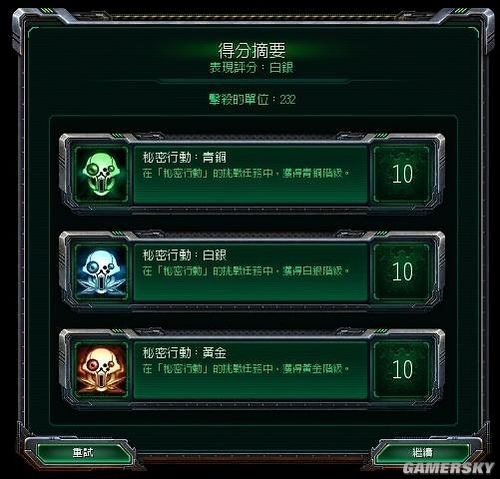This screenshot has height=479, width=500.
Task: Click the gold rank description text
Action: coord(246,369)
